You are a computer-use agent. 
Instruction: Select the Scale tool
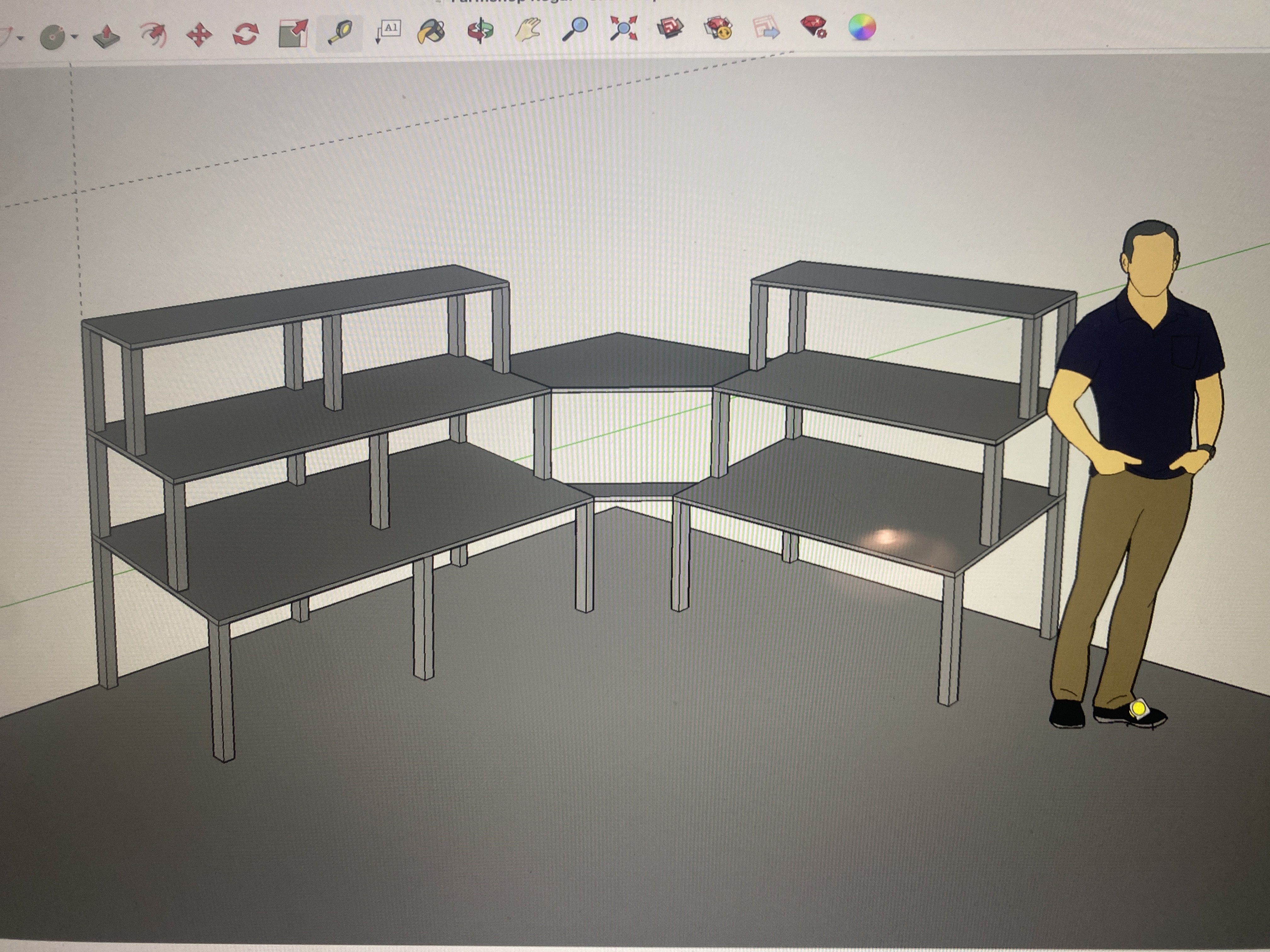pos(293,33)
